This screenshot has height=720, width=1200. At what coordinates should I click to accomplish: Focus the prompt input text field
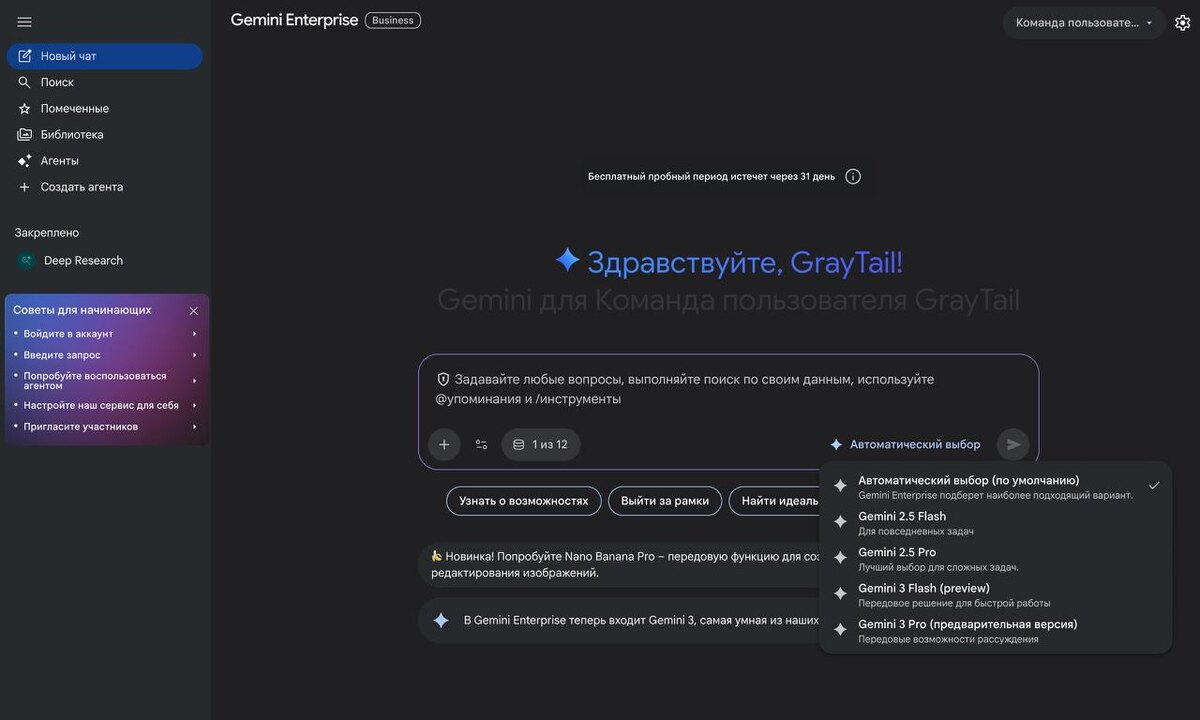tap(728, 389)
